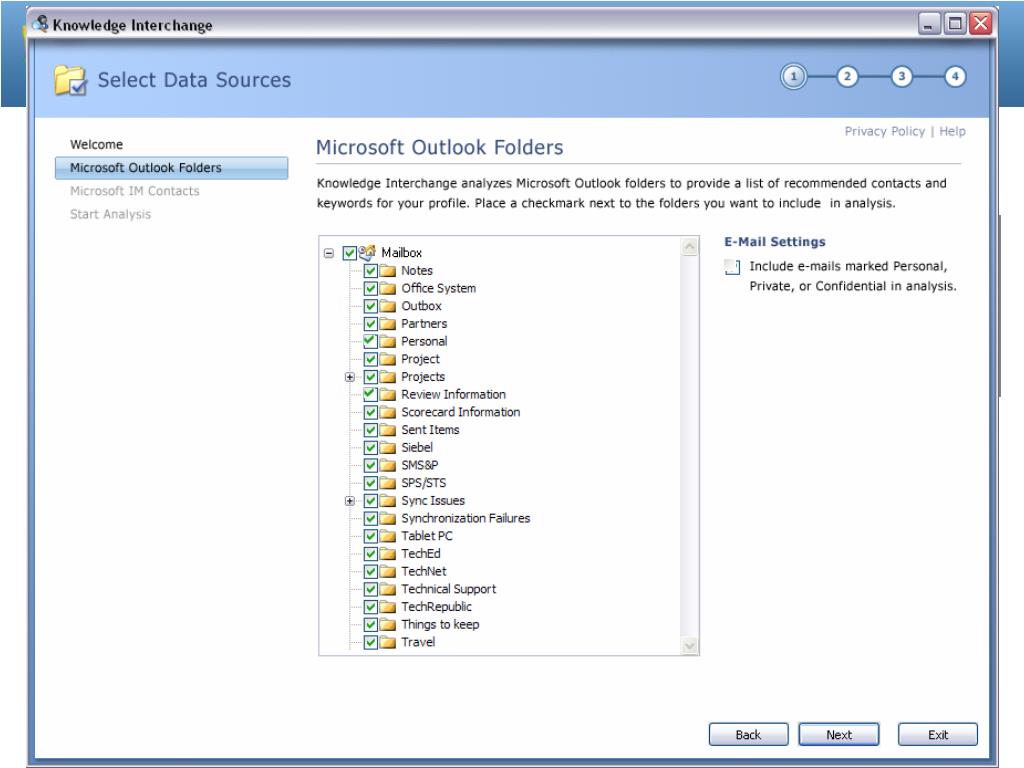Image resolution: width=1024 pixels, height=768 pixels.
Task: Uncheck the Travel folder checkbox
Action: pyautogui.click(x=371, y=642)
